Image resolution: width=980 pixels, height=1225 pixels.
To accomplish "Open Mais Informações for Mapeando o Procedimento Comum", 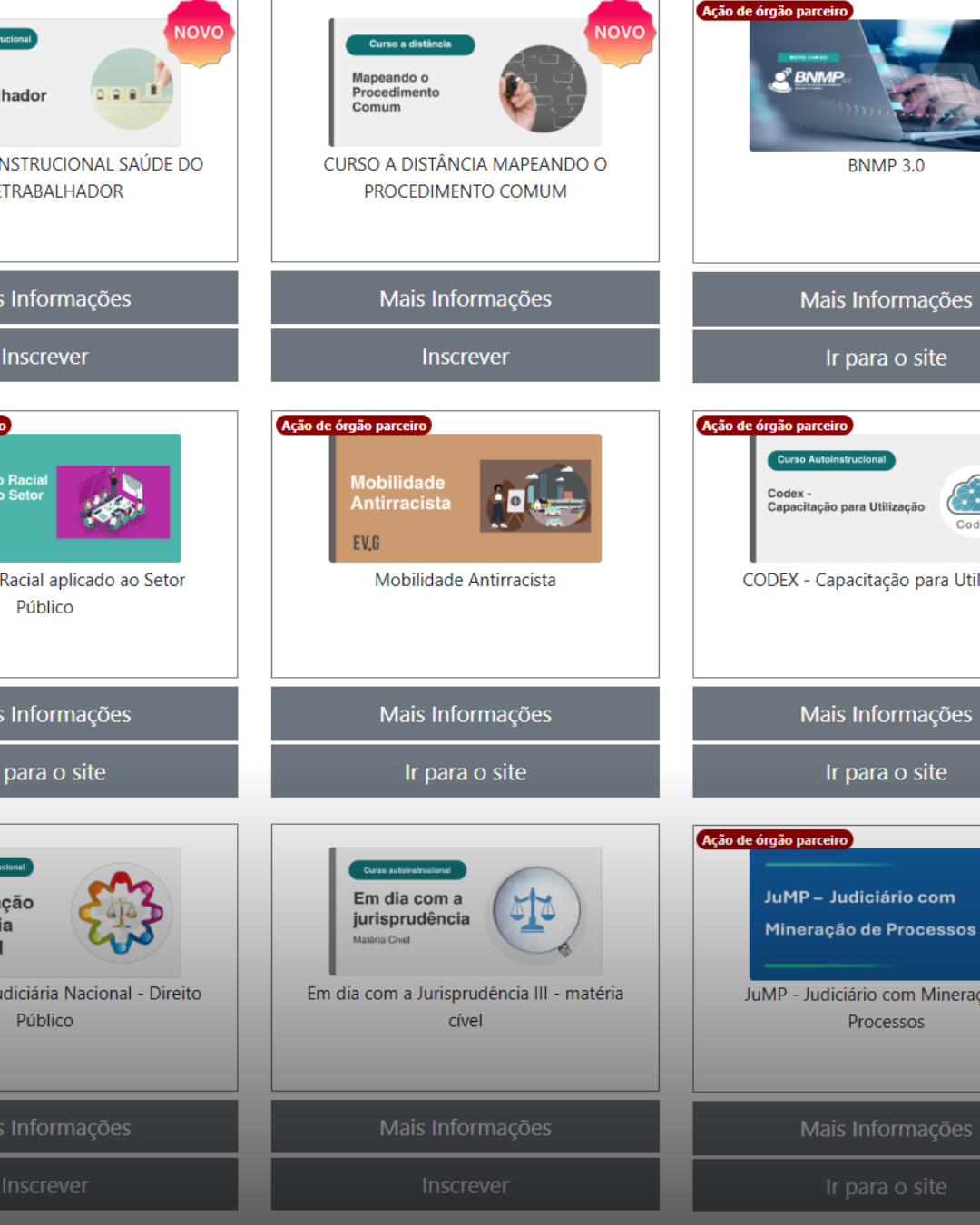I will [x=465, y=298].
